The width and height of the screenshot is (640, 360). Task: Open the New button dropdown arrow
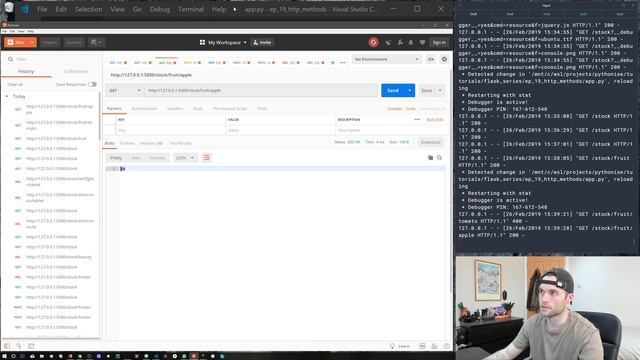click(x=32, y=42)
